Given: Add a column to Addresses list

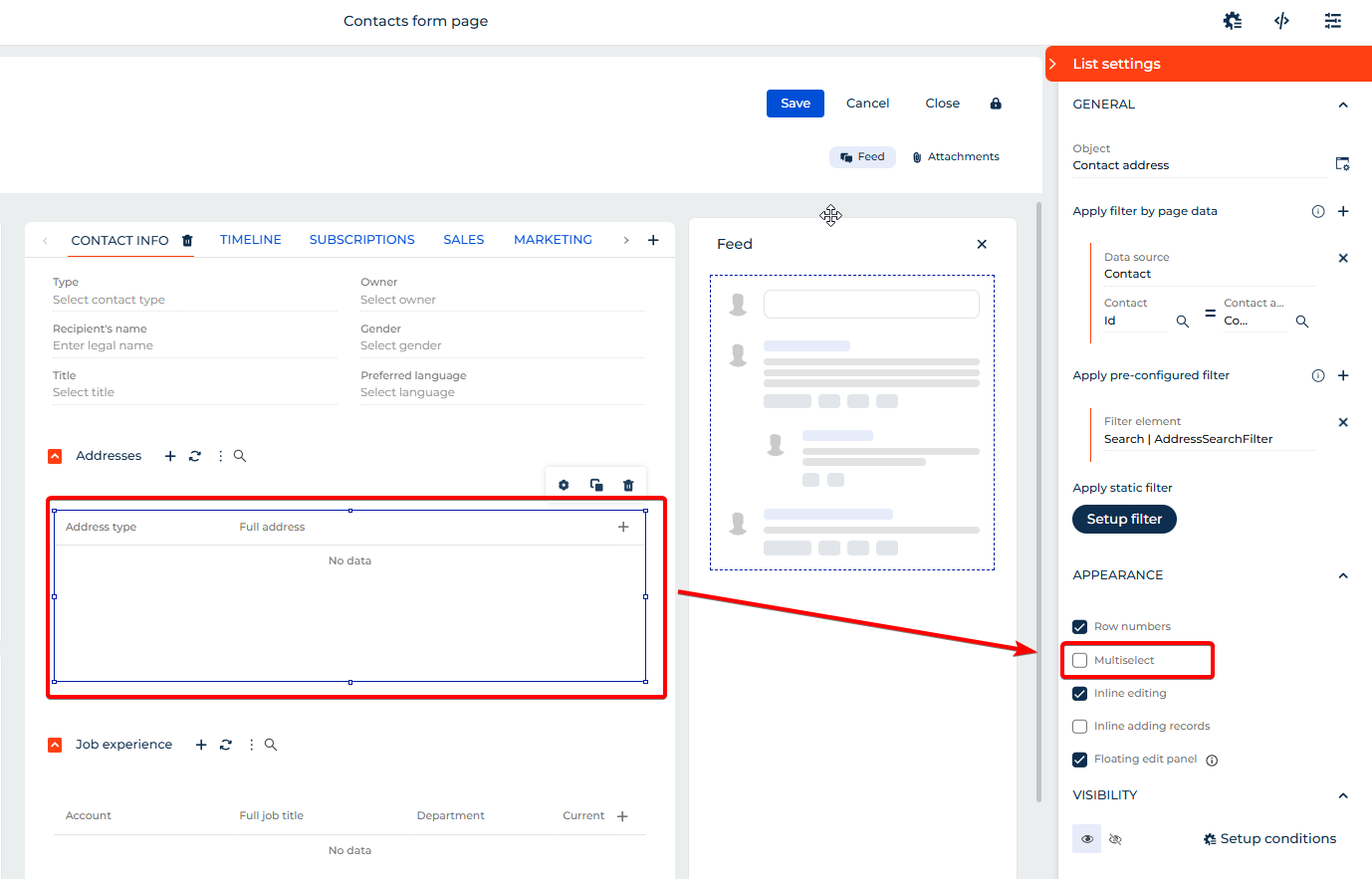Looking at the screenshot, I should (x=623, y=527).
